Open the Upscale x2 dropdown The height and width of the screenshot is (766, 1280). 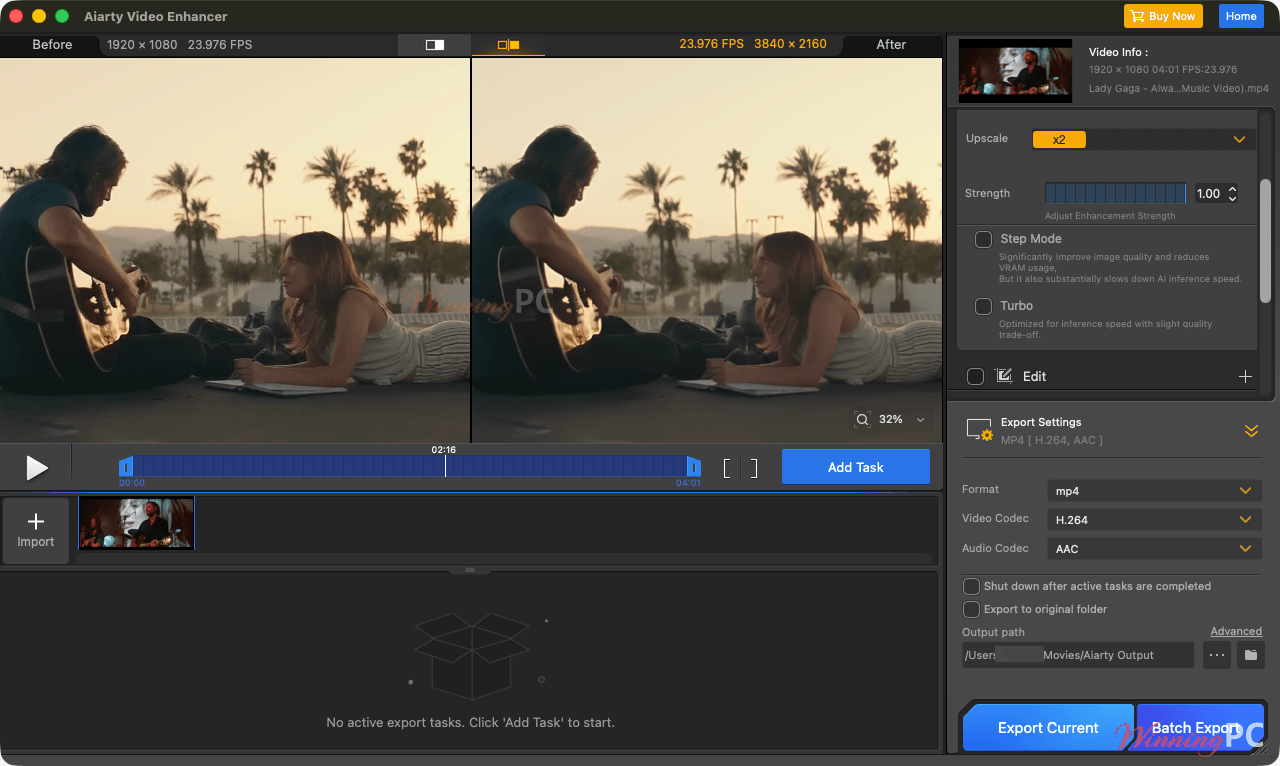[1142, 139]
